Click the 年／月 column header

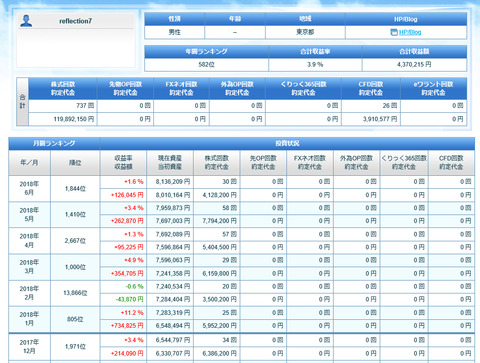coord(29,163)
